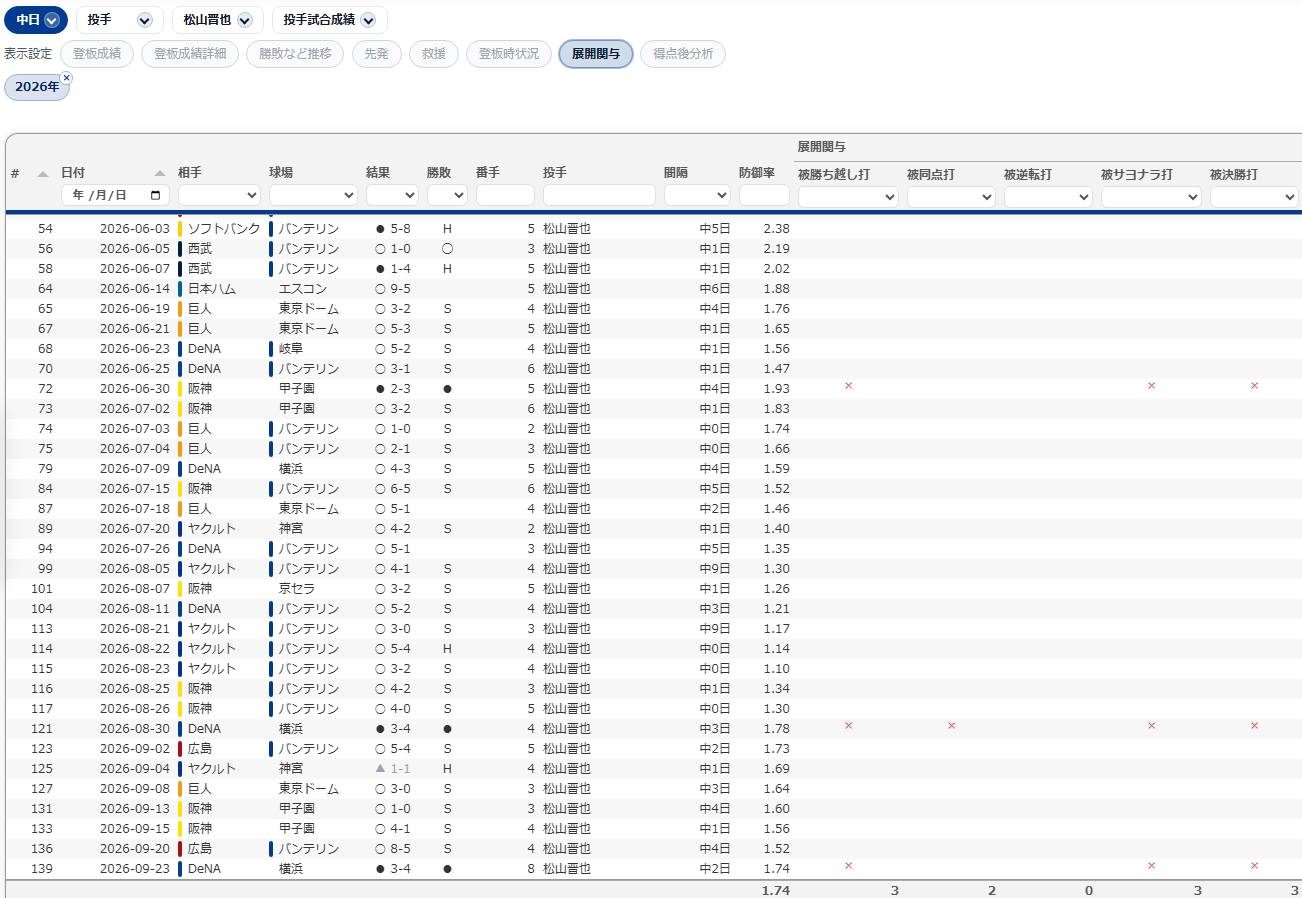Click the red × under 被勝ち越し打 for 2026-06-30
Image resolution: width=1302 pixels, height=898 pixels.
pyautogui.click(x=848, y=386)
